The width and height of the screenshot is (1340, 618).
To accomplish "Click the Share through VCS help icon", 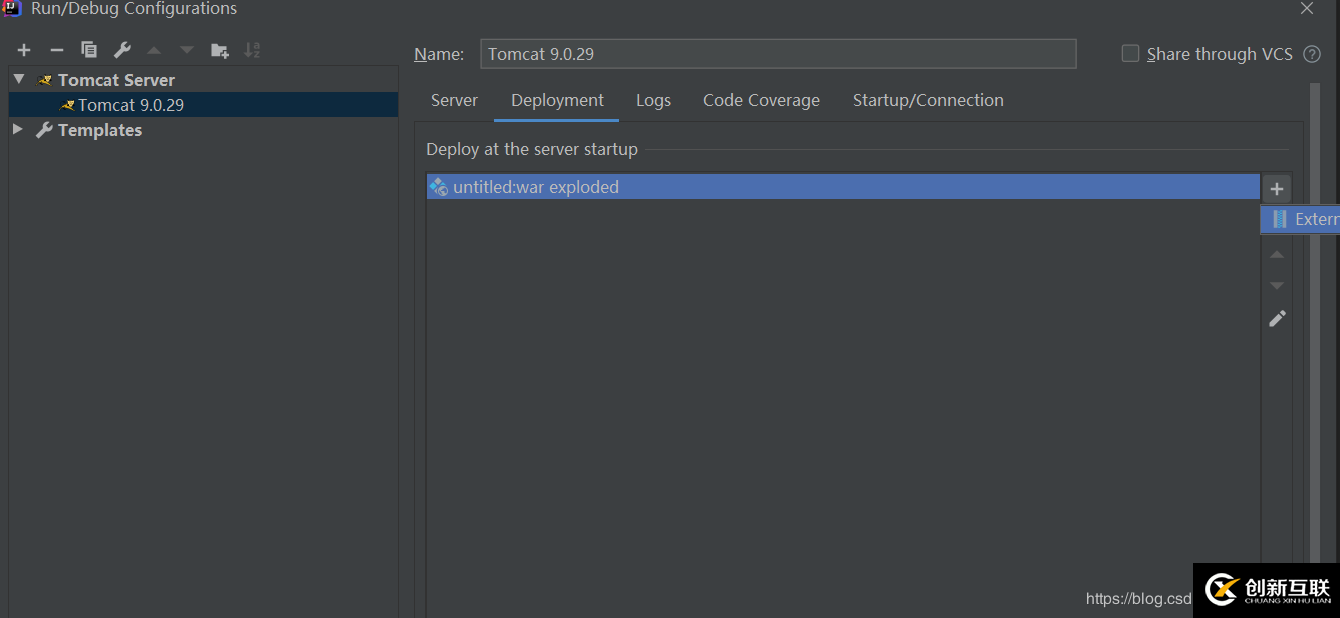I will (x=1312, y=54).
